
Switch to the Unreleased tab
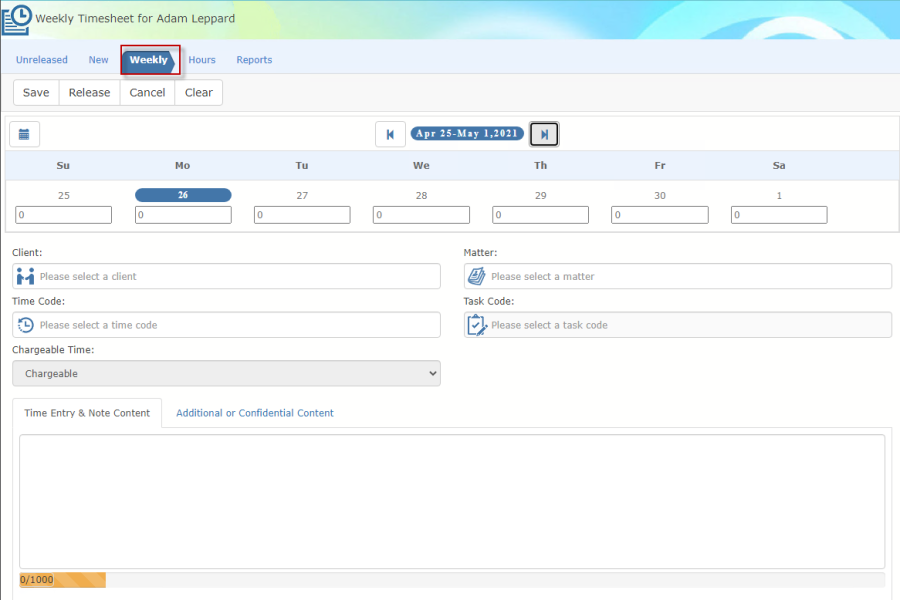(41, 60)
